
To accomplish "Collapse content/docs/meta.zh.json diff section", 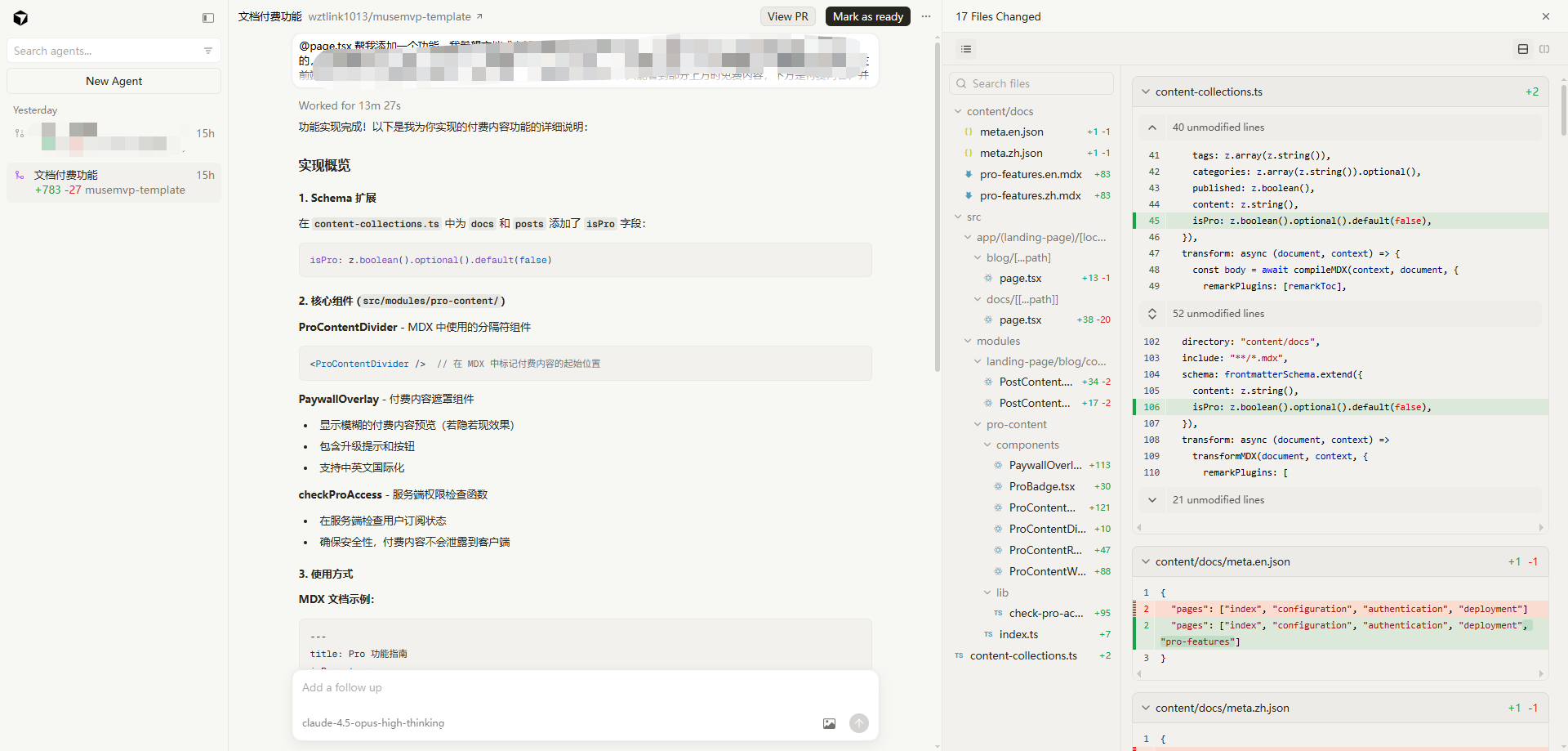I will click(1146, 708).
